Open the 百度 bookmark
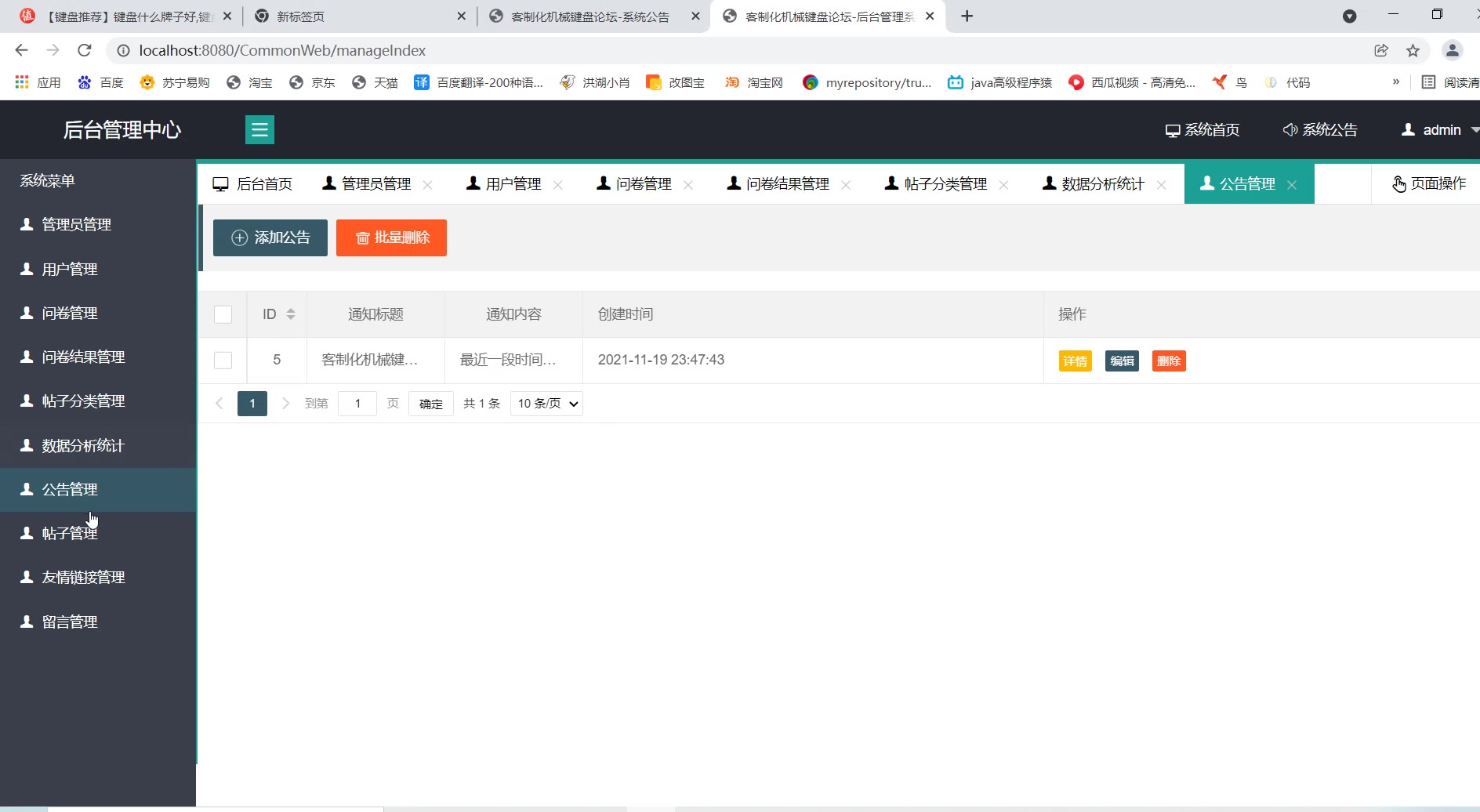1480x812 pixels. pyautogui.click(x=100, y=82)
